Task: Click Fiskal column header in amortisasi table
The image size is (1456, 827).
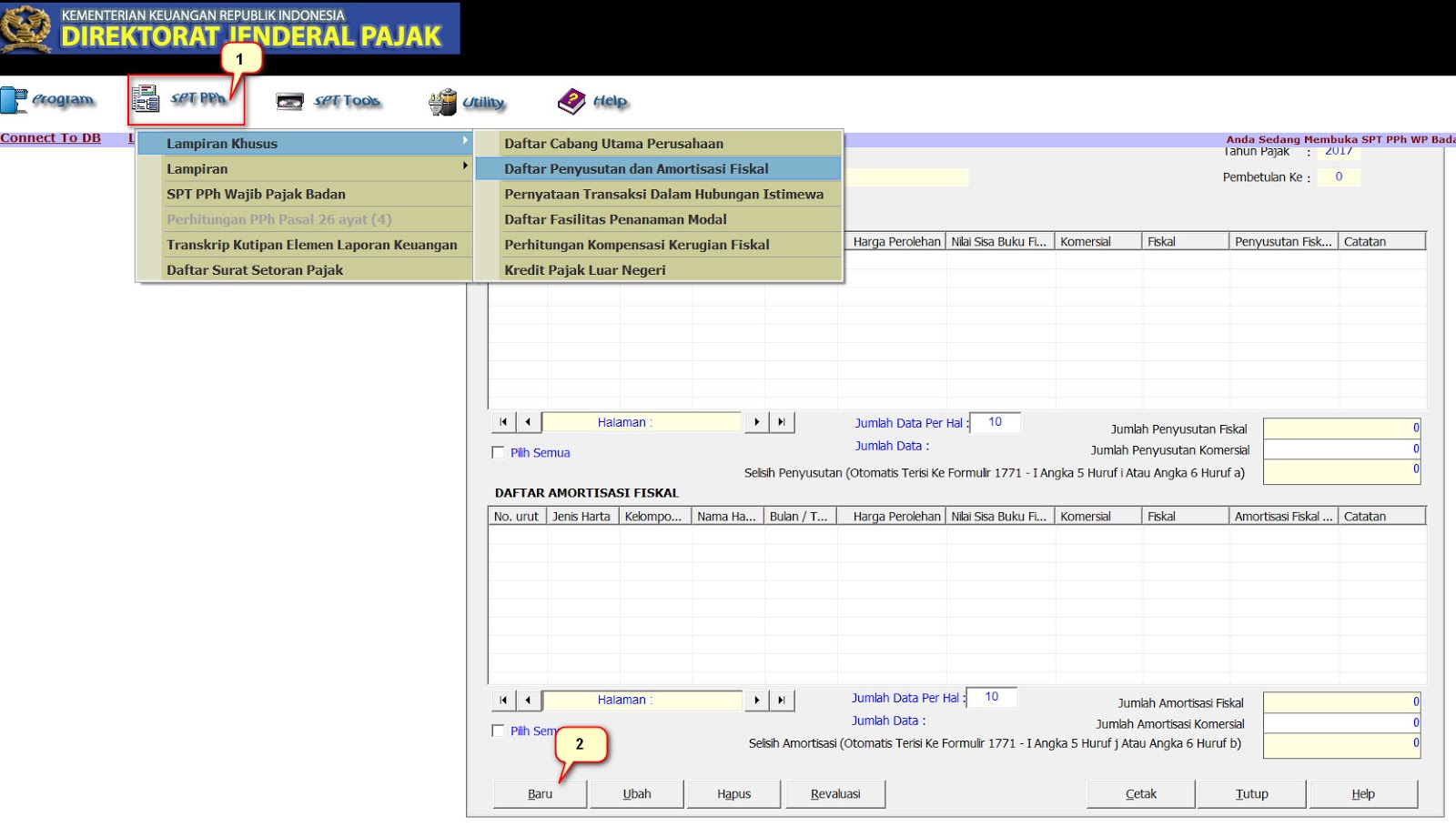Action: pyautogui.click(x=1185, y=517)
